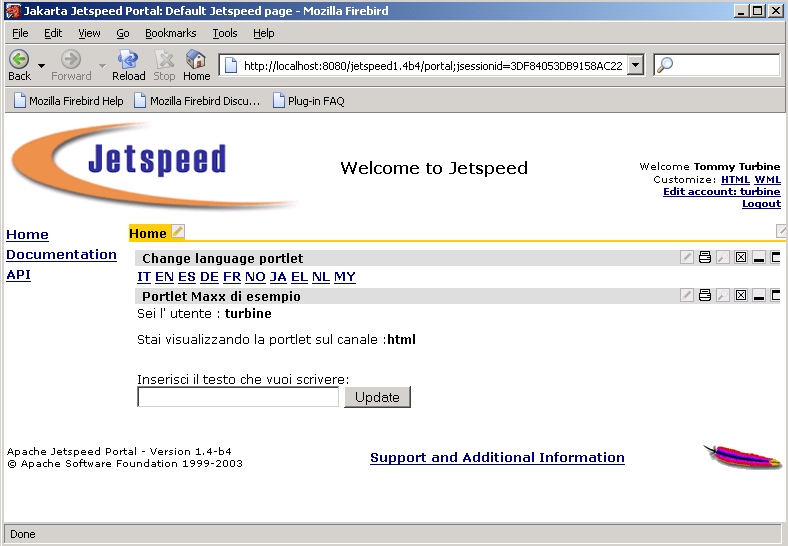788x546 pixels.
Task: Click the pencil icon beside Home tab
Action: click(178, 231)
